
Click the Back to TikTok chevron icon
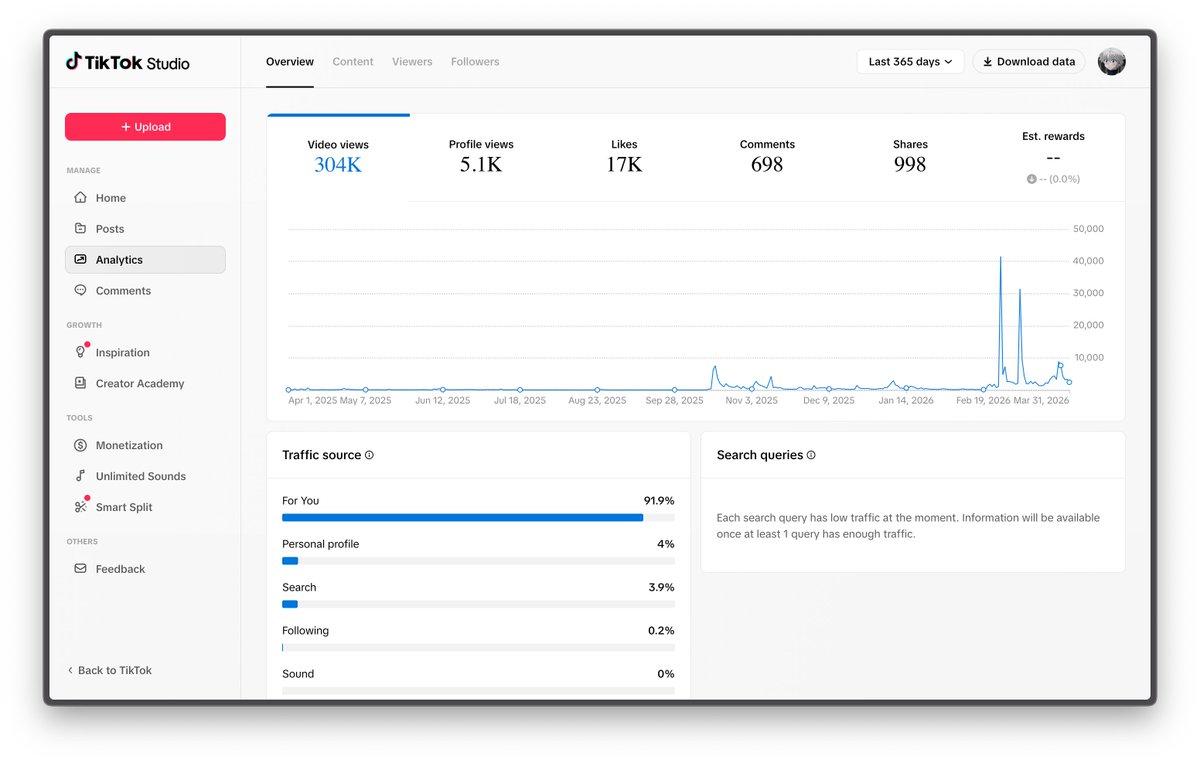click(70, 671)
